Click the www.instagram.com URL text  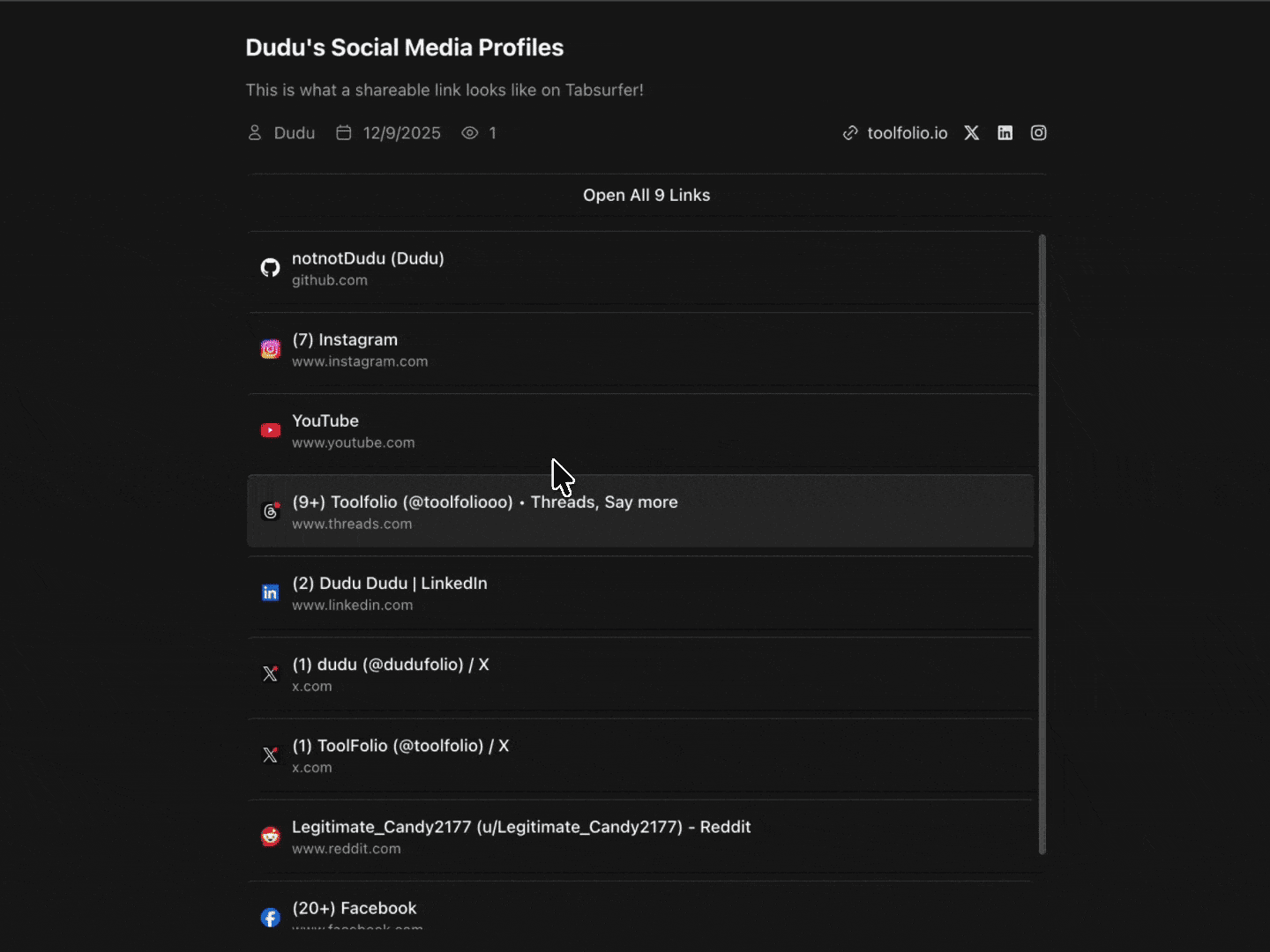pyautogui.click(x=360, y=361)
